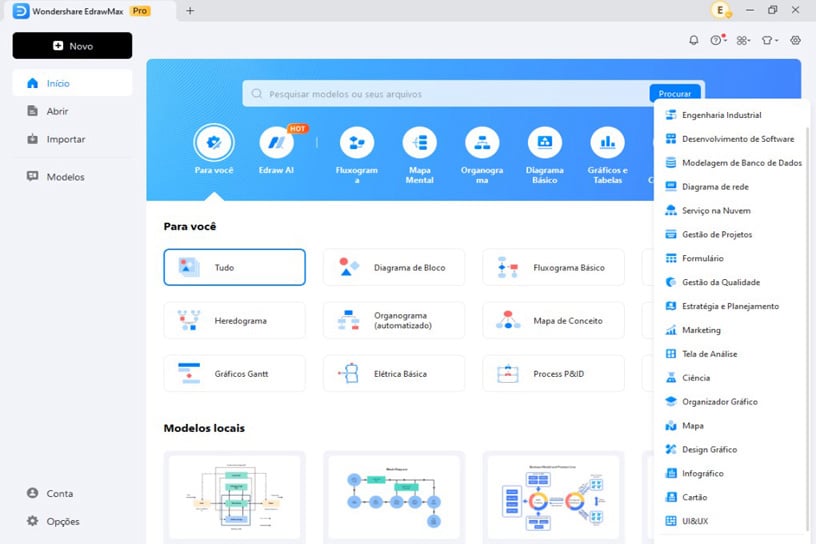Open the shirt theme dropdown

click(x=770, y=40)
